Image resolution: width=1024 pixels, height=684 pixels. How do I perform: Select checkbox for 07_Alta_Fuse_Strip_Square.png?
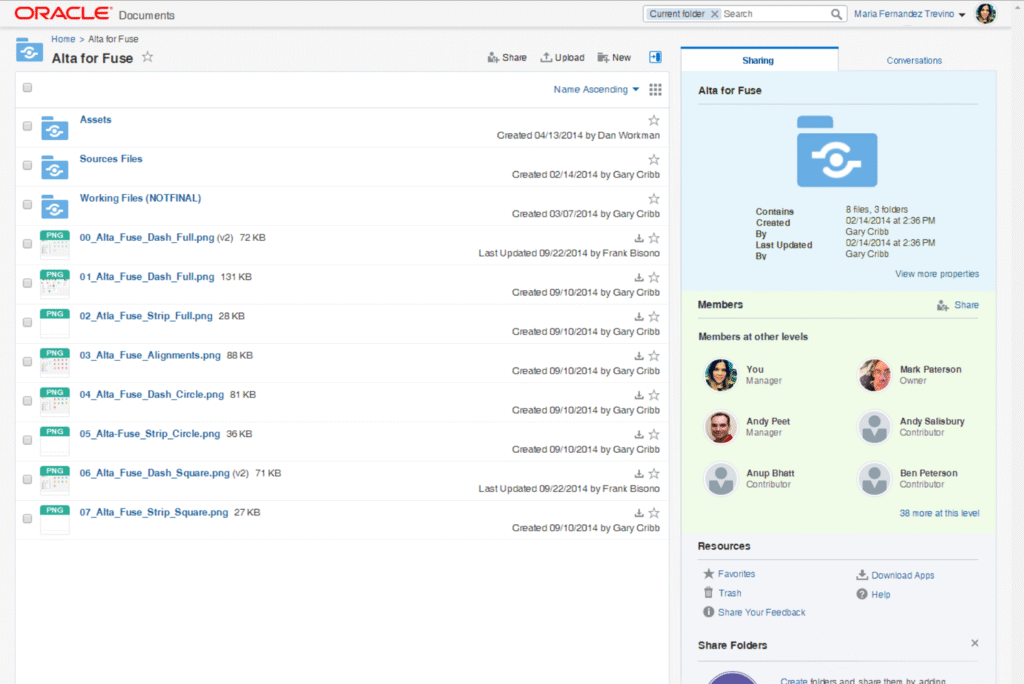[27, 518]
